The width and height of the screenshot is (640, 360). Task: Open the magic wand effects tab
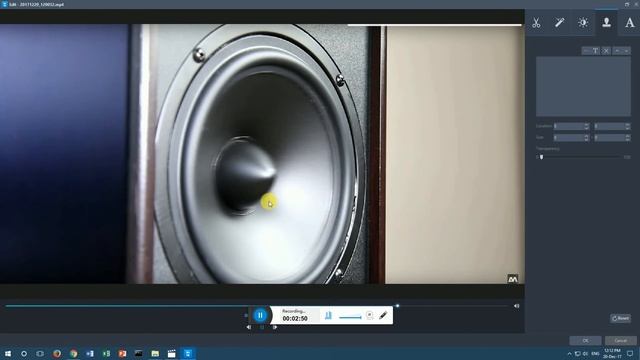pos(559,23)
